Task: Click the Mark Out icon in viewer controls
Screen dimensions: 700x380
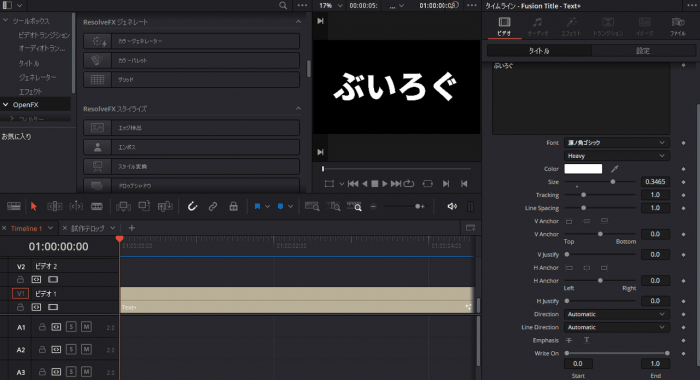Action: pos(464,184)
